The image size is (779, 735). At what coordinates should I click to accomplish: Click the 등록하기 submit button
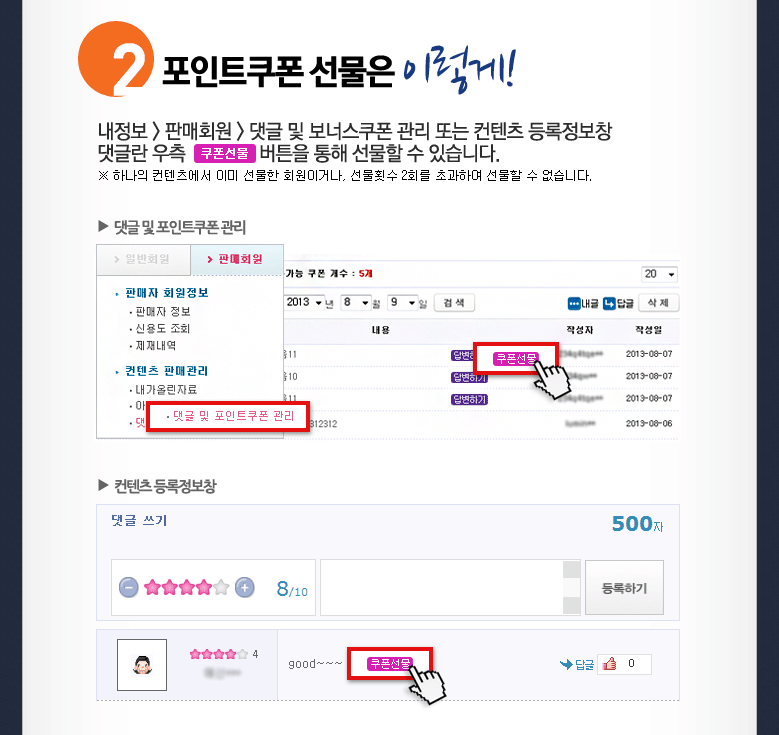click(624, 587)
